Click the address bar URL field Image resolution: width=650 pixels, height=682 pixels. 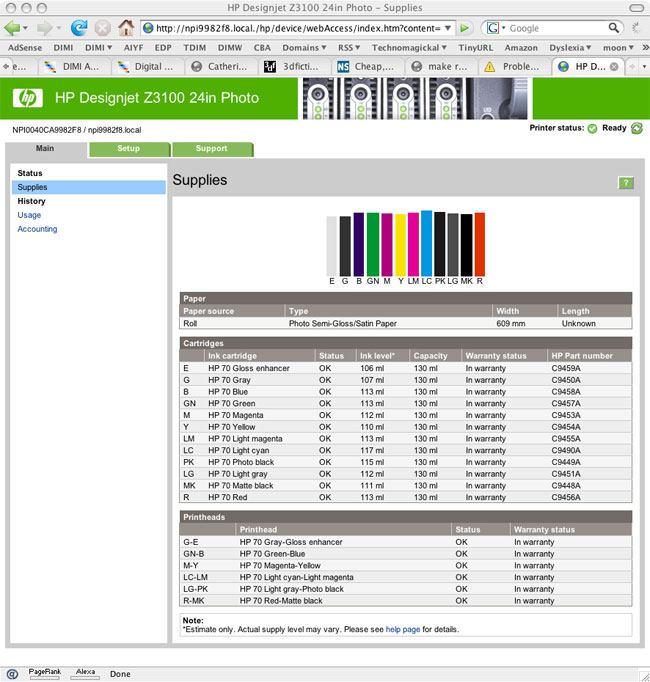[298, 28]
